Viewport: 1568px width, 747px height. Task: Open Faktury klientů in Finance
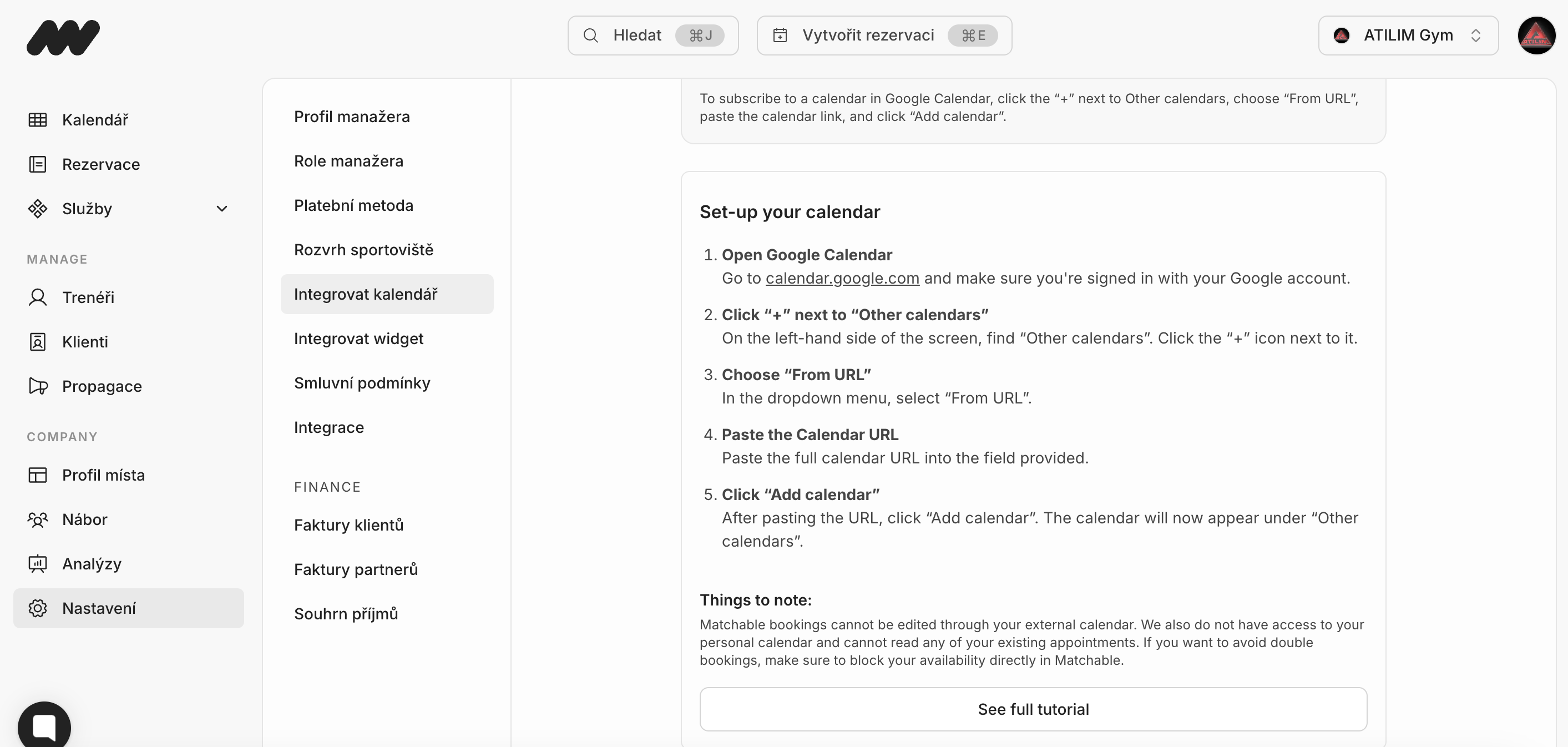click(349, 525)
